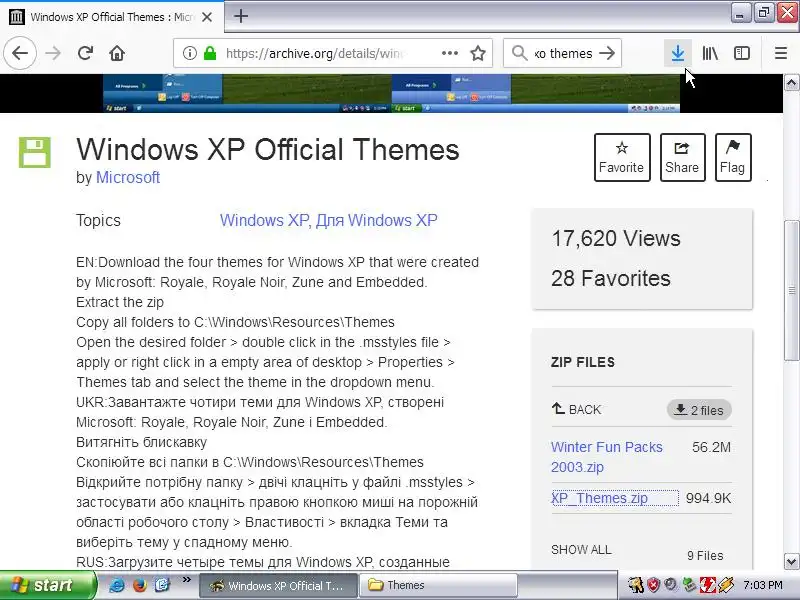The height and width of the screenshot is (600, 800).
Task: Show site information icon in address bar
Action: 189,53
